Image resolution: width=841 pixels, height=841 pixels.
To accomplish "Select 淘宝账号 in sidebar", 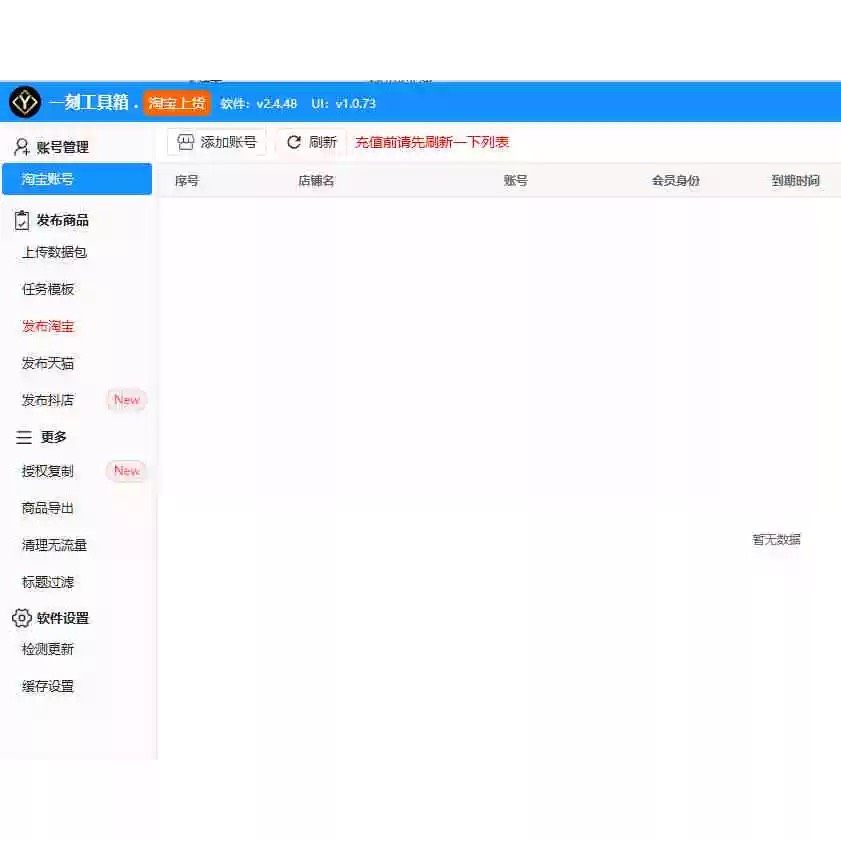I will coord(77,179).
